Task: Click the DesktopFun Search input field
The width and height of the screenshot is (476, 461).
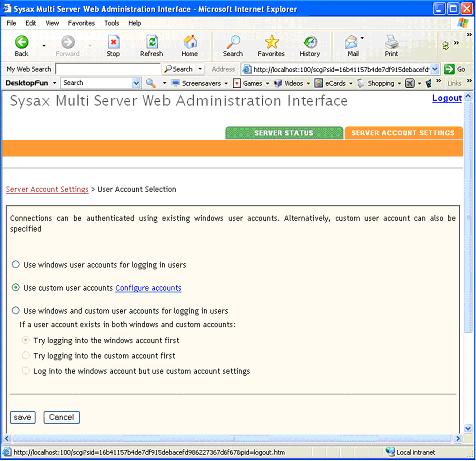Action: [x=96, y=83]
